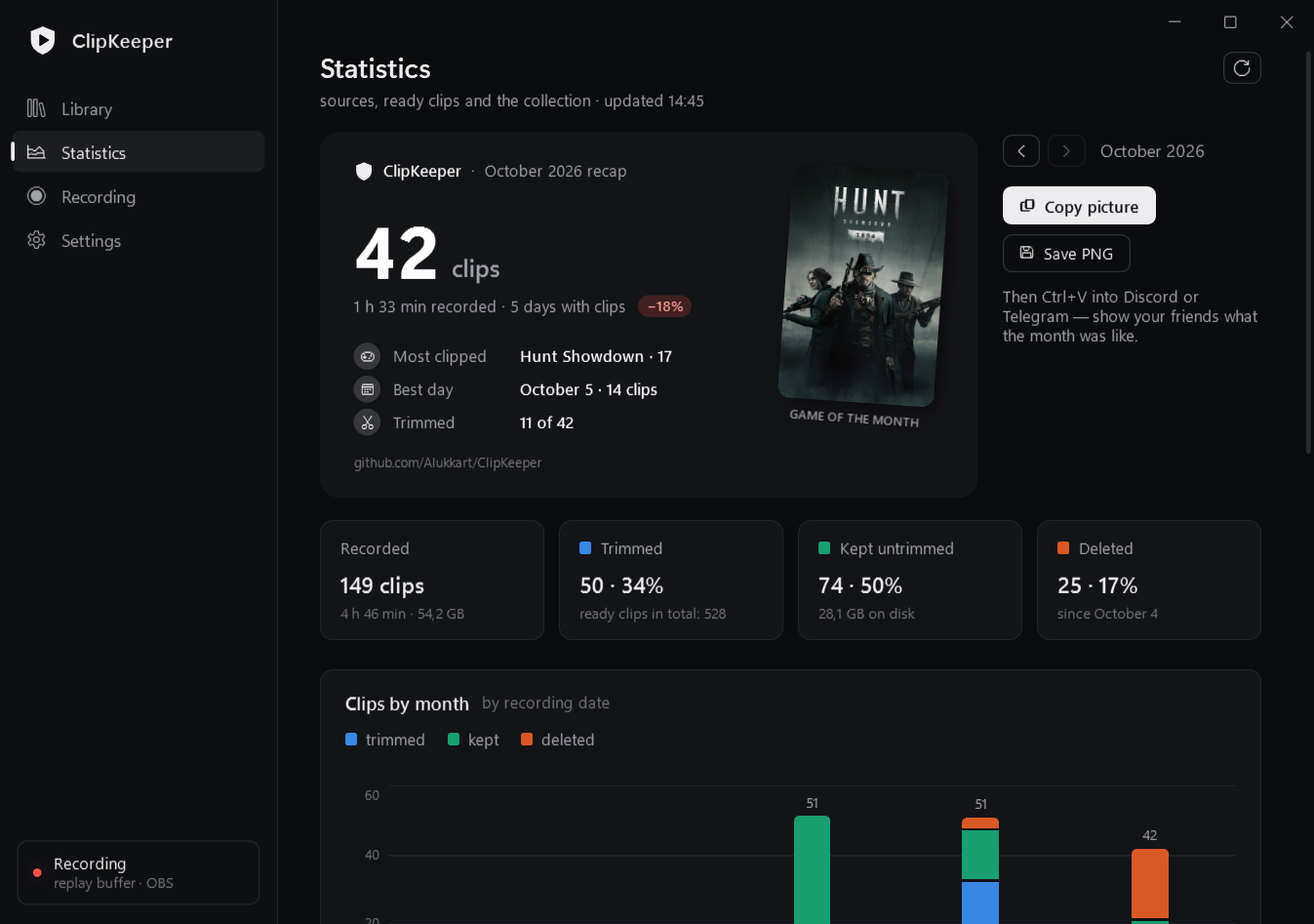Viewport: 1314px width, 924px height.
Task: Click the orange deleted legend swatch in chart
Action: click(x=527, y=740)
